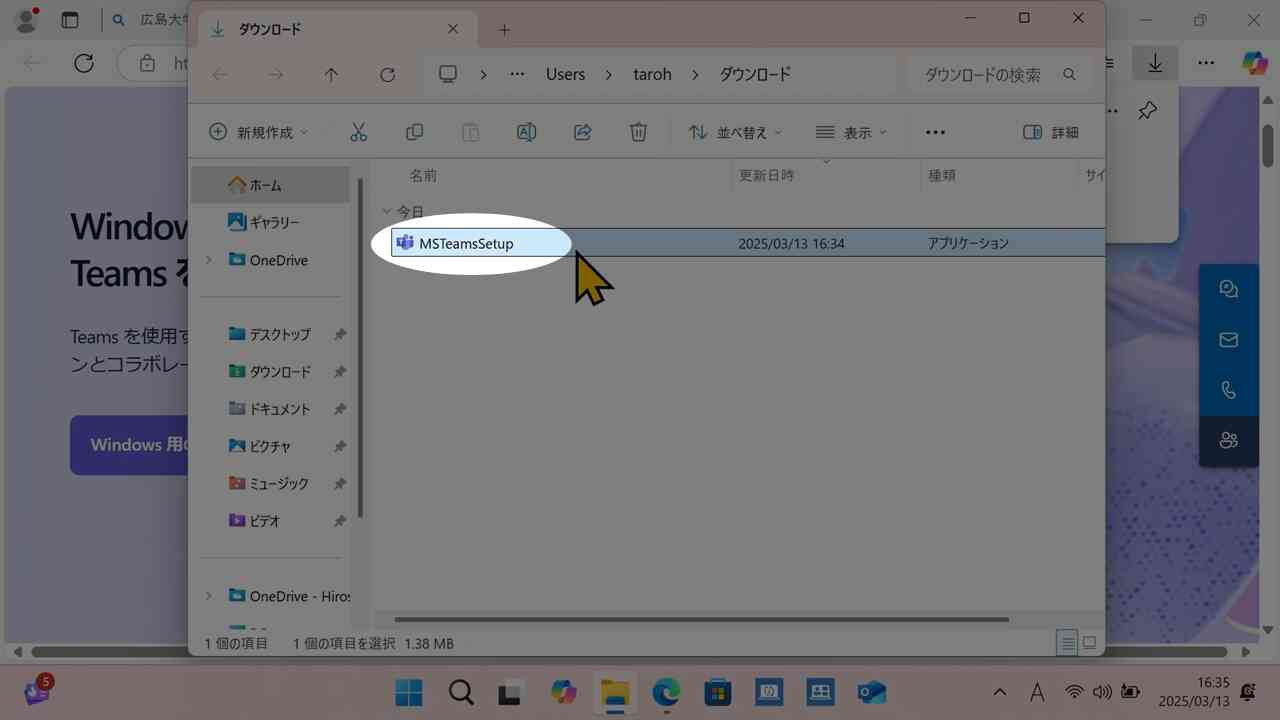Viewport: 1280px width, 720px height.
Task: Click inside the ダウンロードの検索 search box
Action: [x=985, y=74]
